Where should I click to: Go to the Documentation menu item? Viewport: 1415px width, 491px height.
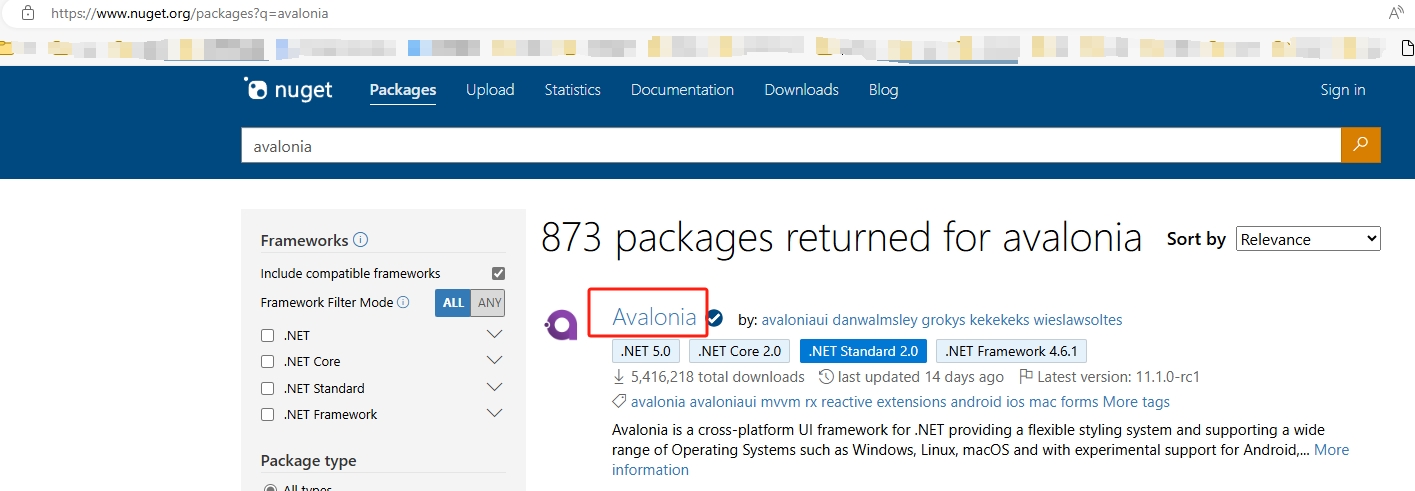[x=682, y=90]
